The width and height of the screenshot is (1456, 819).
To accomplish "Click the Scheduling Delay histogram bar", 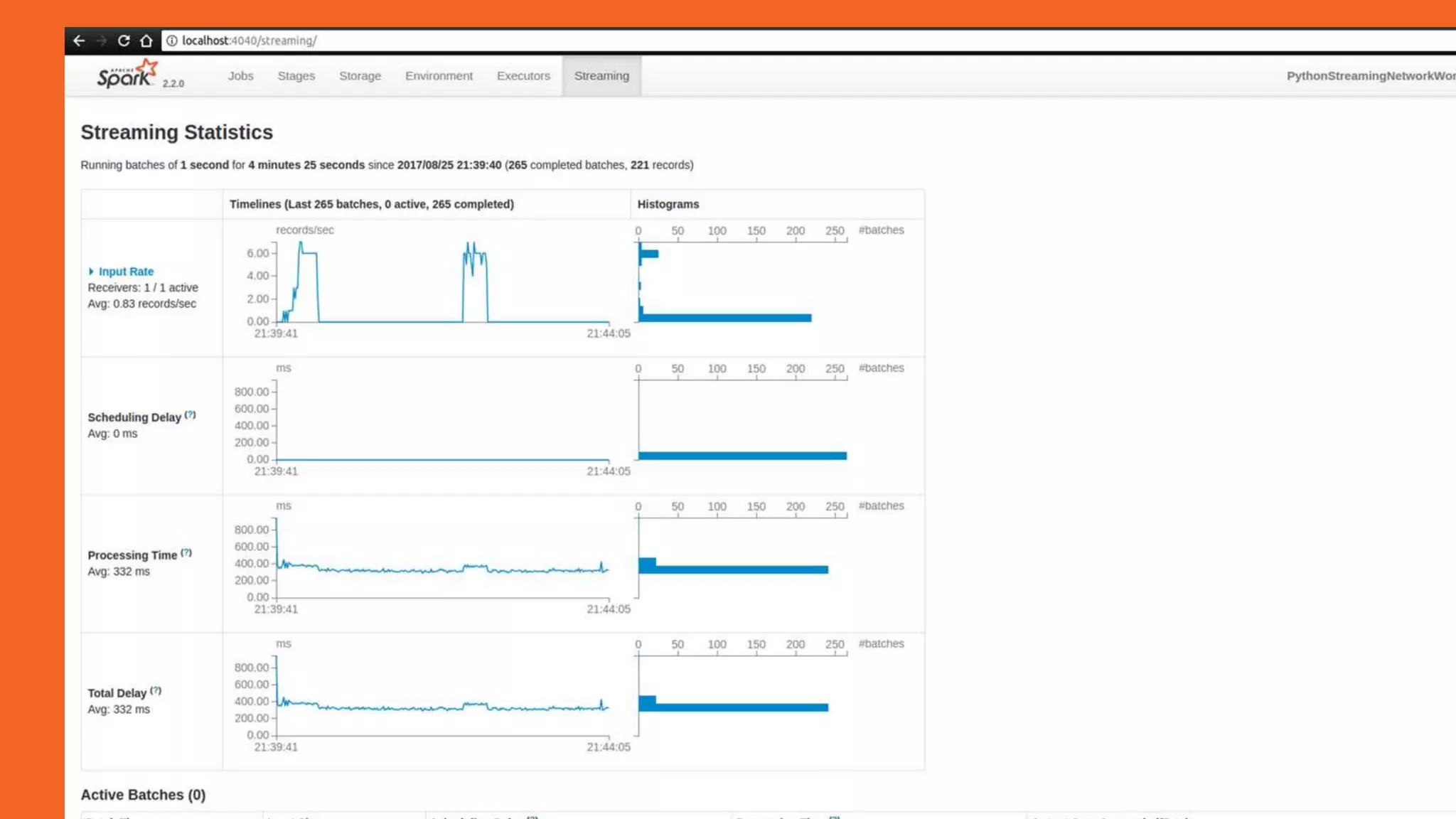I will (x=742, y=456).
